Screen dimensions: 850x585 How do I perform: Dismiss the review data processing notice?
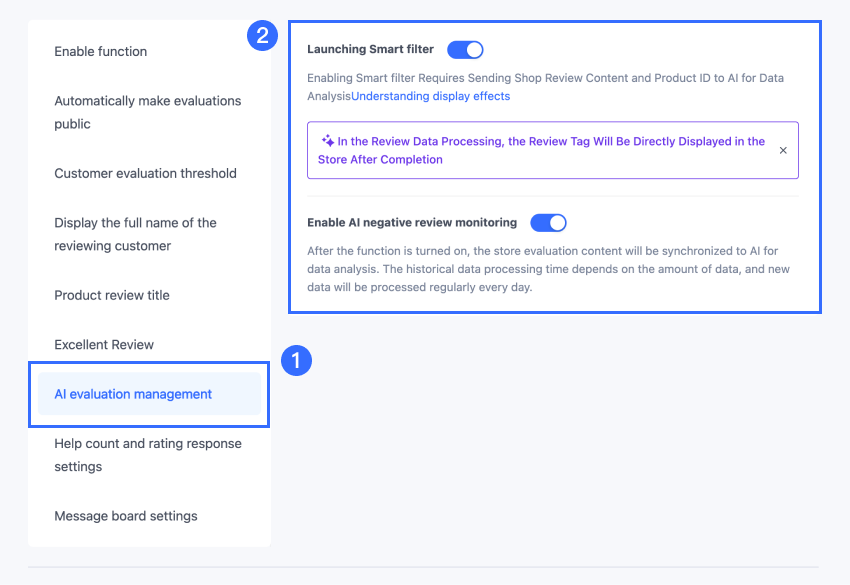click(783, 151)
